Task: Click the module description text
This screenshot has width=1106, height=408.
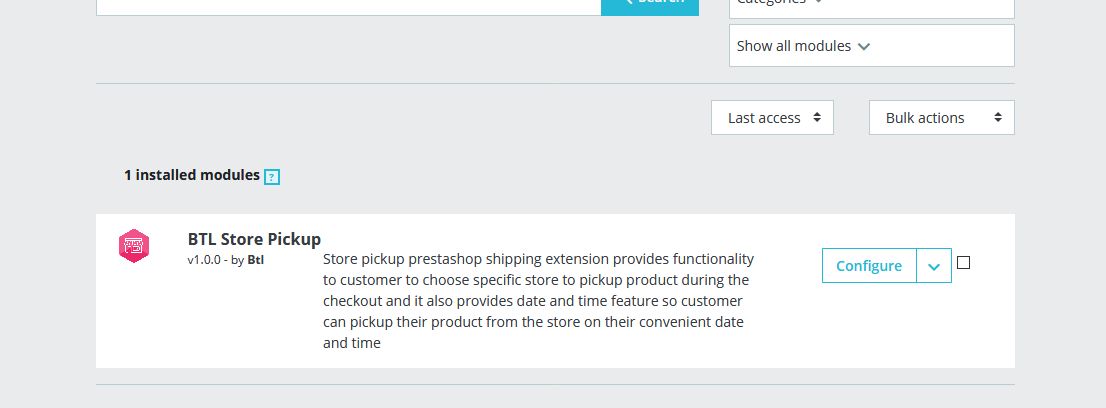Action: pos(538,301)
